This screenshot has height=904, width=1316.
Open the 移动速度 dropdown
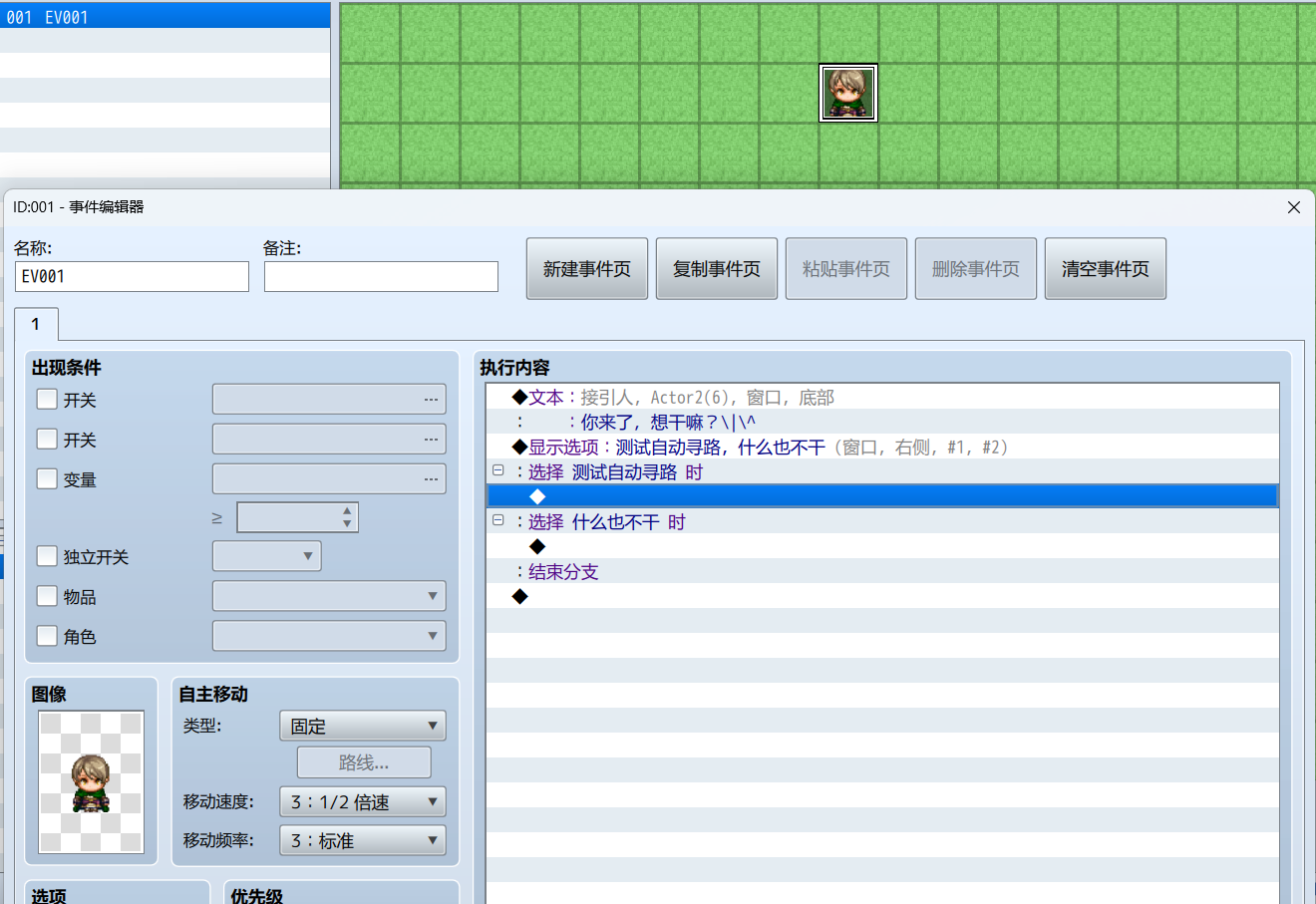coord(363,801)
